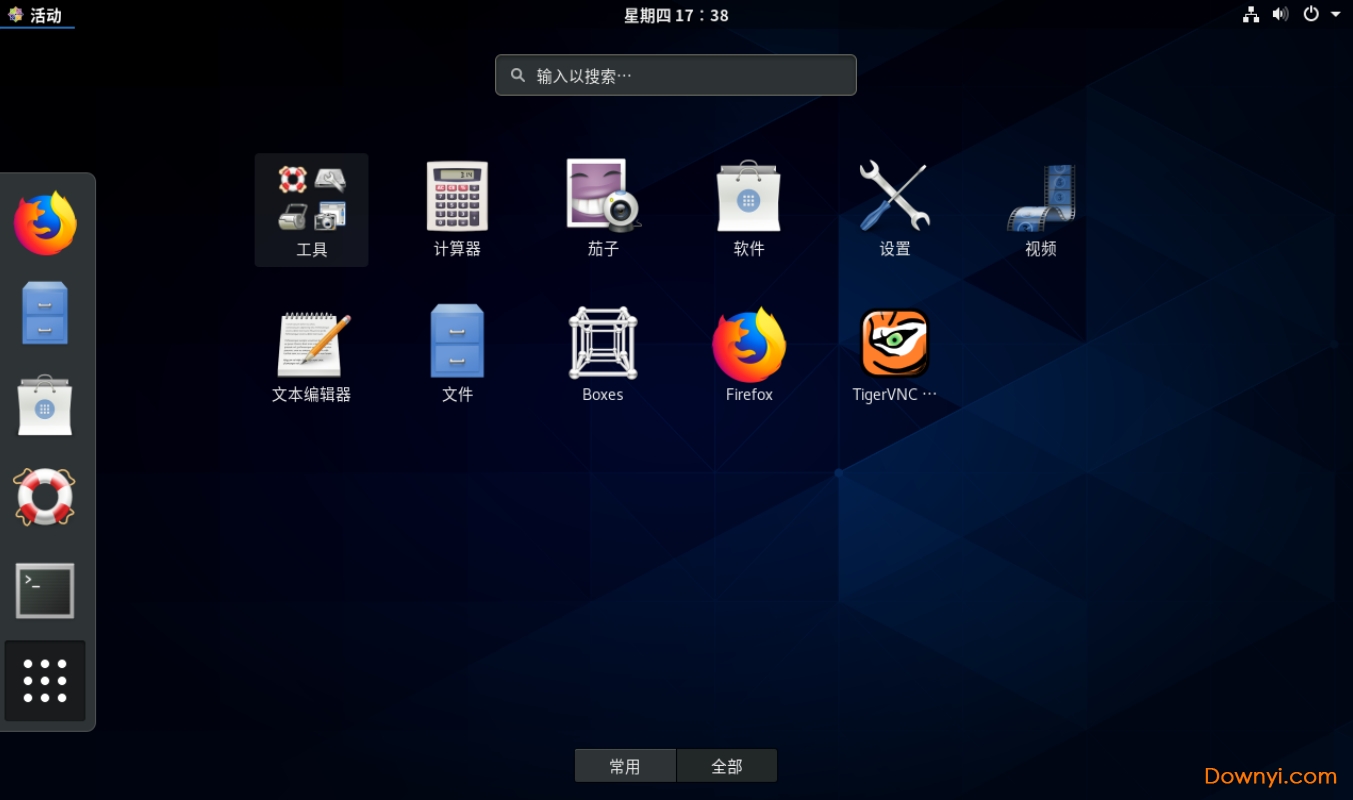This screenshot has width=1353, height=800.
Task: Open Terminal from the dock
Action: (x=45, y=590)
